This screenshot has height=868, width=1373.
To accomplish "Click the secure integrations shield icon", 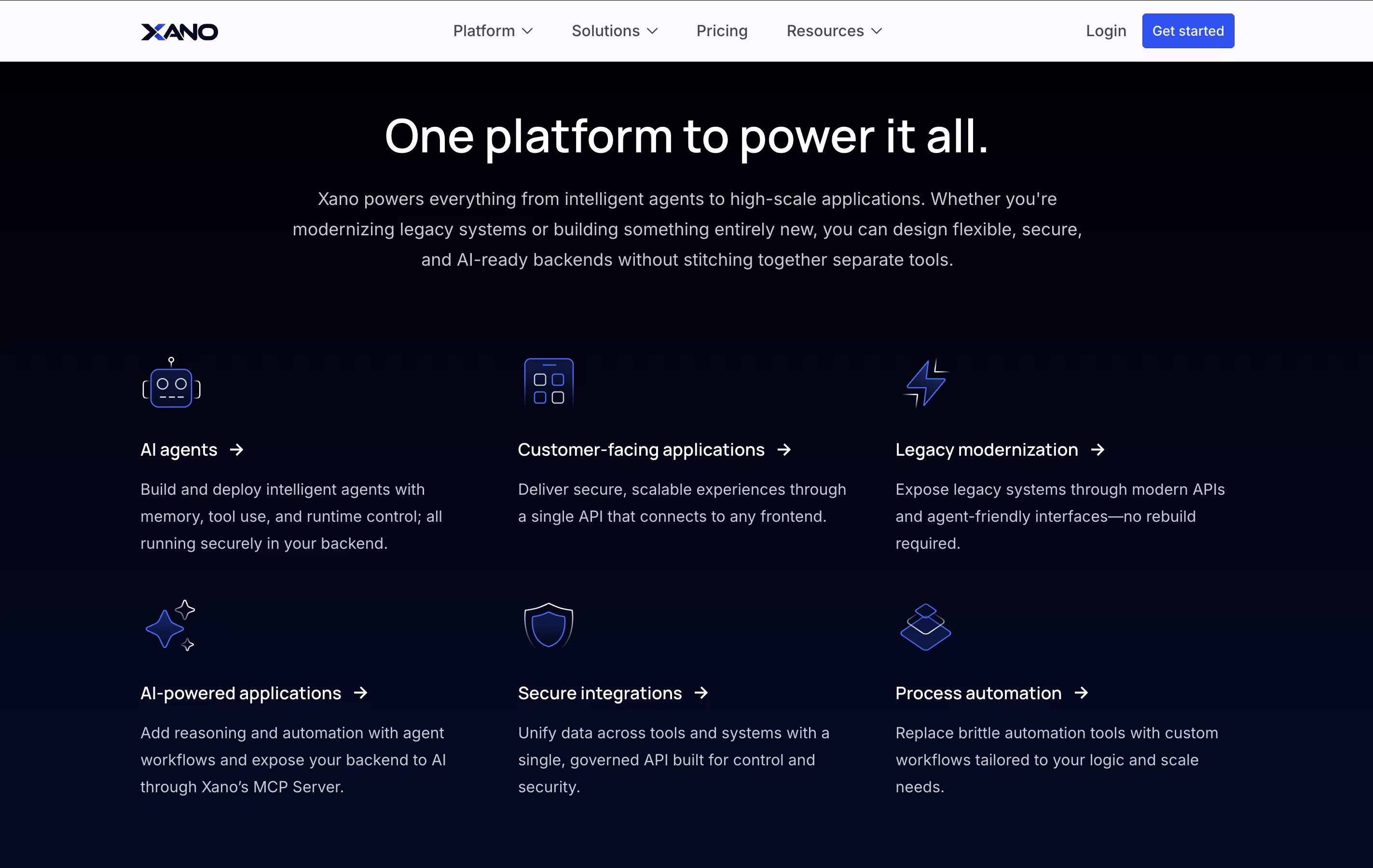I will point(549,626).
